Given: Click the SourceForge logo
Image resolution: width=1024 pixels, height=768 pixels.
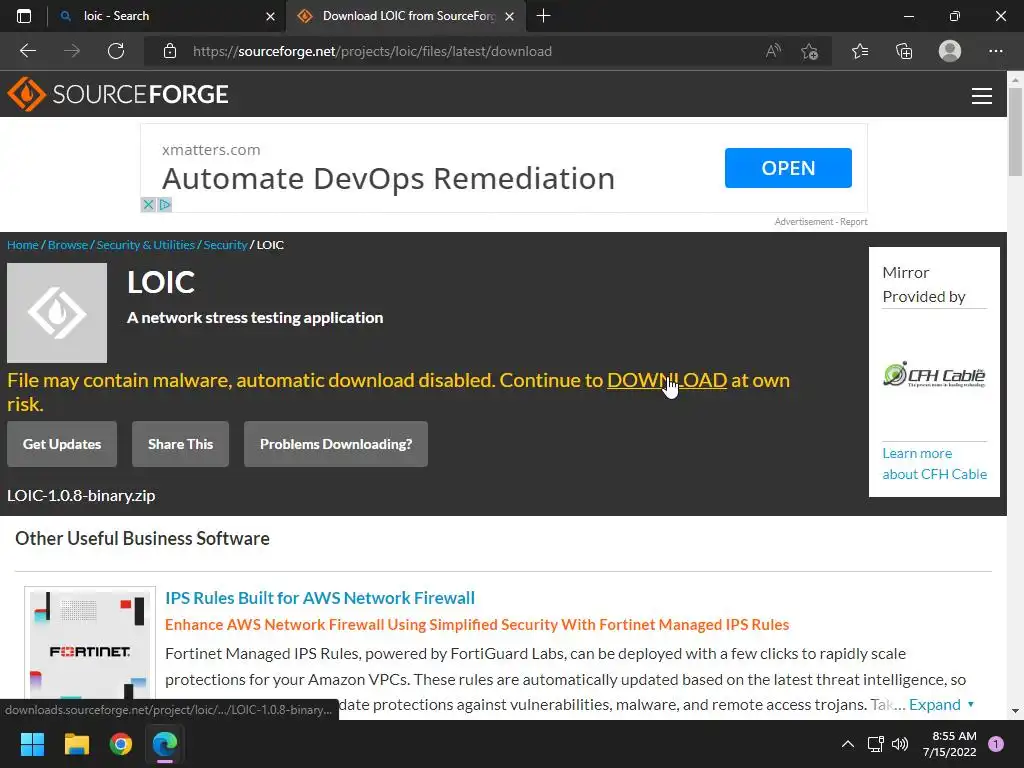Looking at the screenshot, I should click(118, 94).
